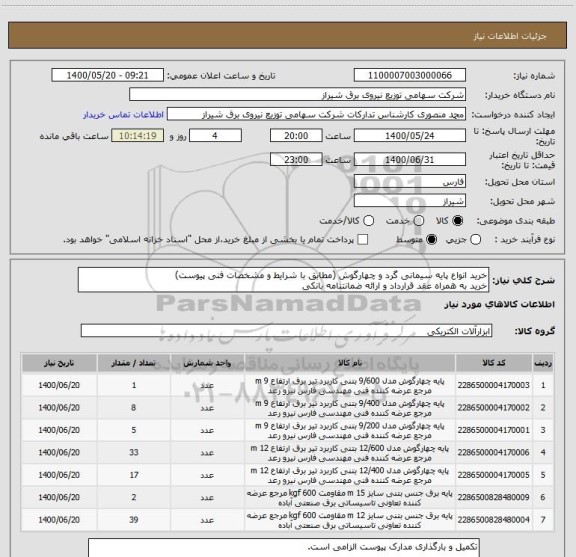Click item code 2286500004170002
Image resolution: width=576 pixels, height=557 pixels.
pos(493,407)
